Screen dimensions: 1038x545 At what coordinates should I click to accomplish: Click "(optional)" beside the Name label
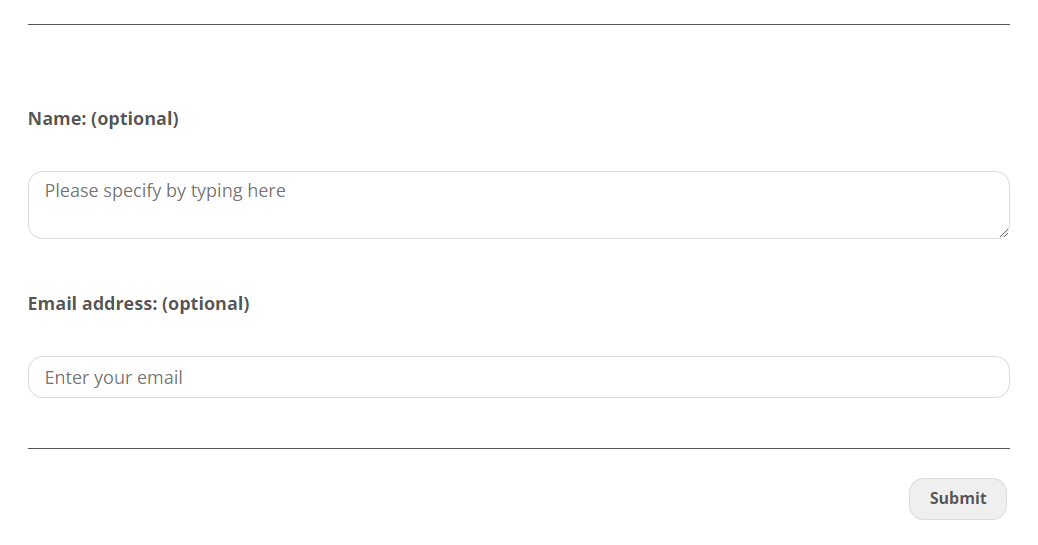tap(135, 119)
